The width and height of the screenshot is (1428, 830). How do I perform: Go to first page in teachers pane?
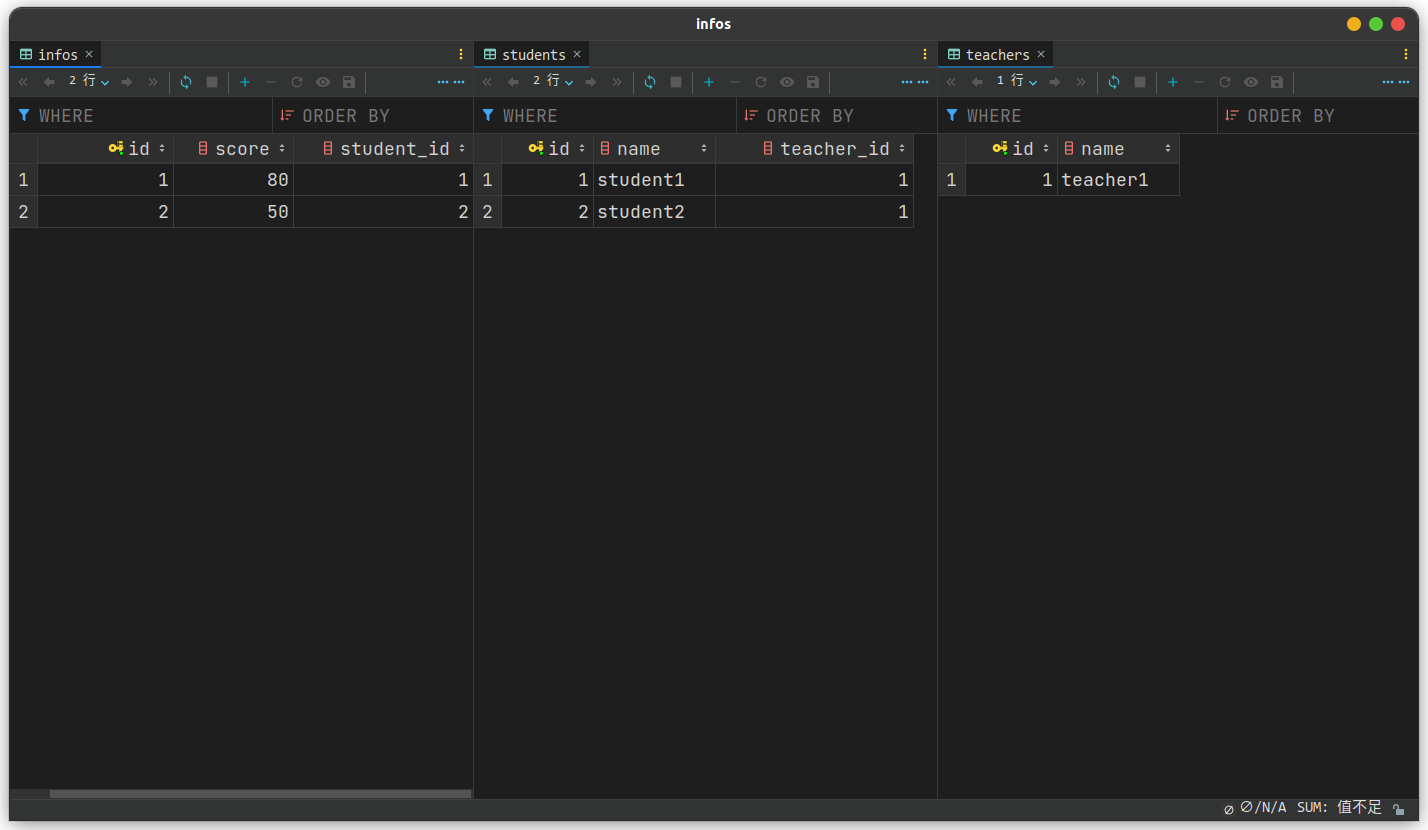(x=951, y=82)
